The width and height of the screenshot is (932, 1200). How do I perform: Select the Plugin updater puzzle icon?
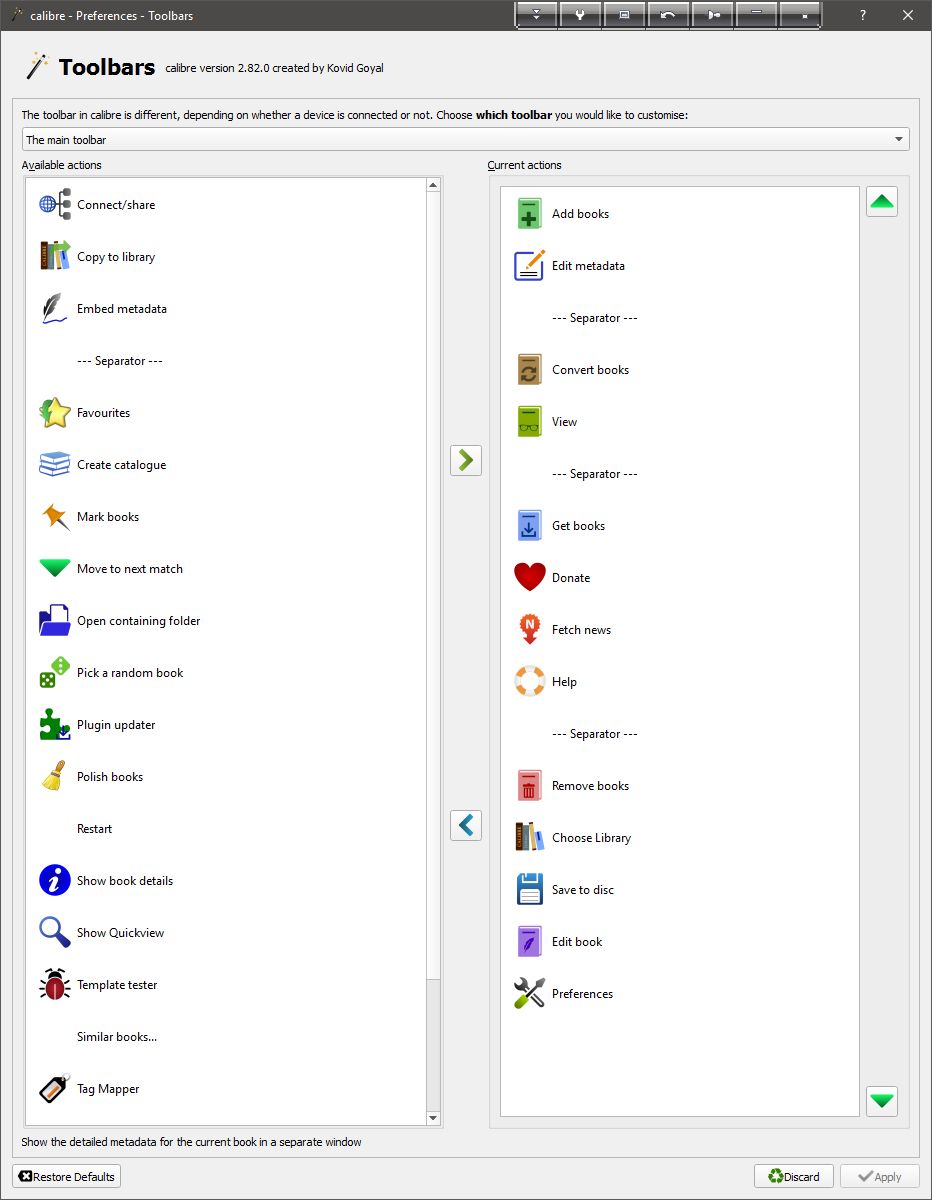tap(55, 725)
